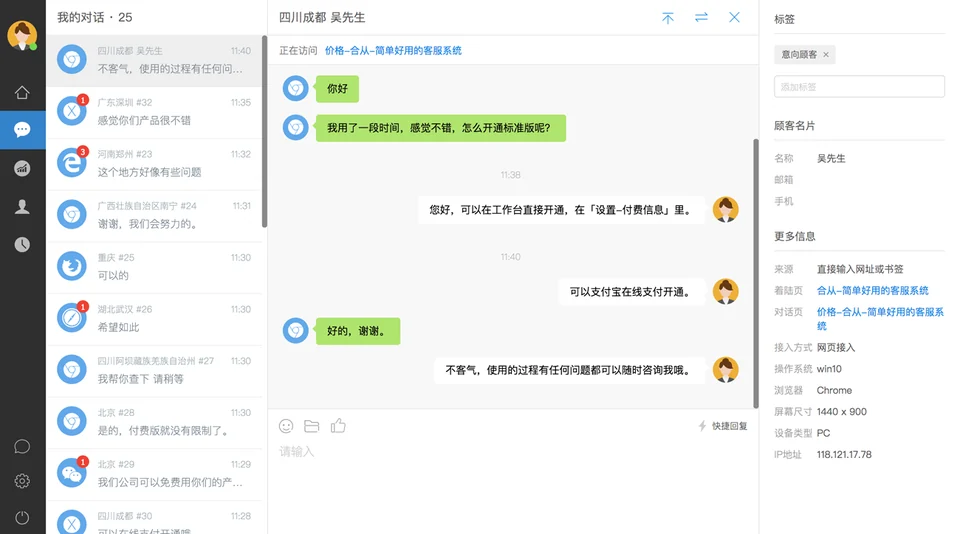Open 快捷回复 quick replies
The width and height of the screenshot is (960, 534).
click(723, 426)
